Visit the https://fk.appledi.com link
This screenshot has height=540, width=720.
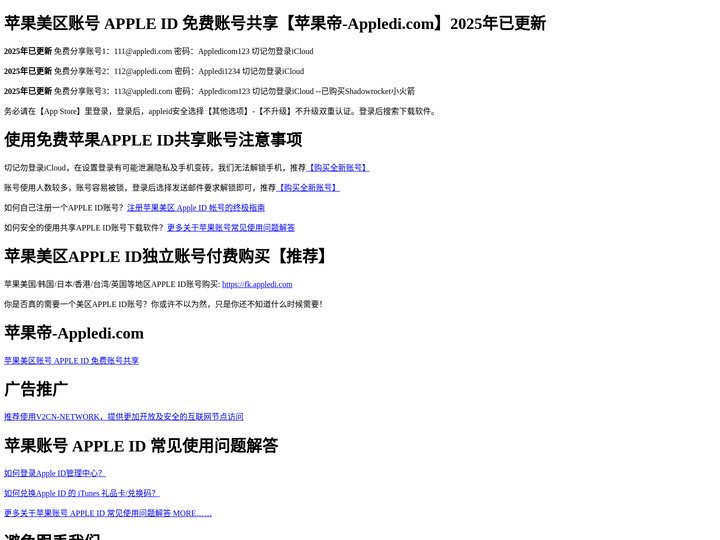[x=257, y=284]
